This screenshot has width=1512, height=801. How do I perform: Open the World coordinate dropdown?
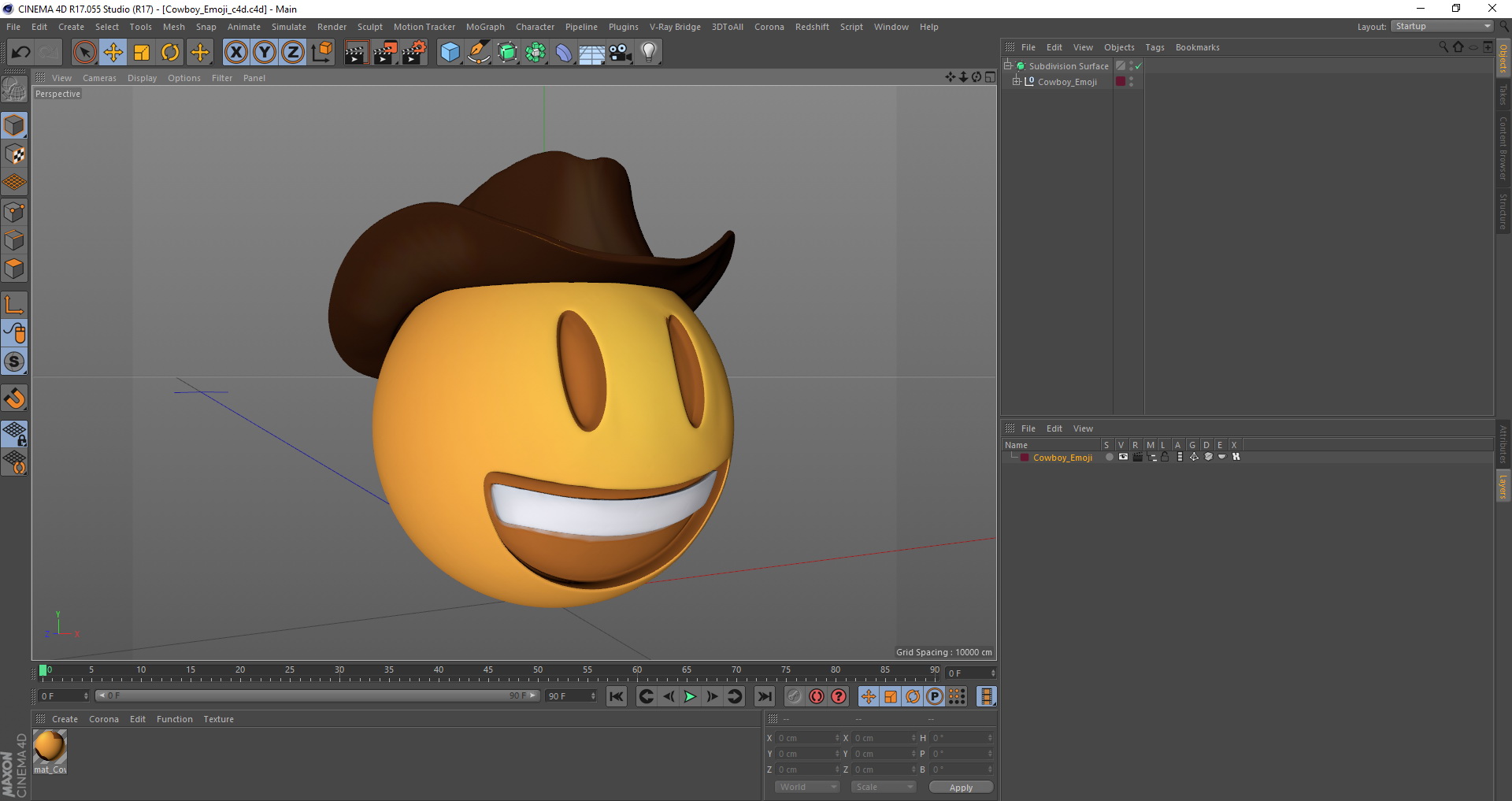[x=807, y=787]
